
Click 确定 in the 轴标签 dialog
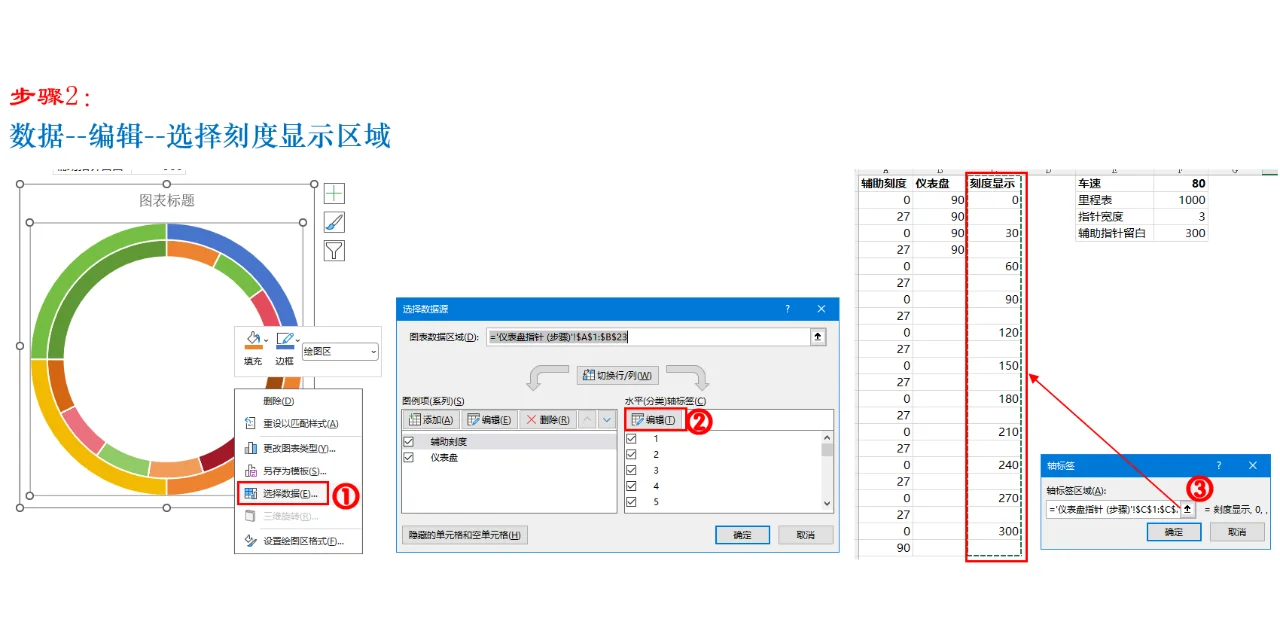[1172, 531]
